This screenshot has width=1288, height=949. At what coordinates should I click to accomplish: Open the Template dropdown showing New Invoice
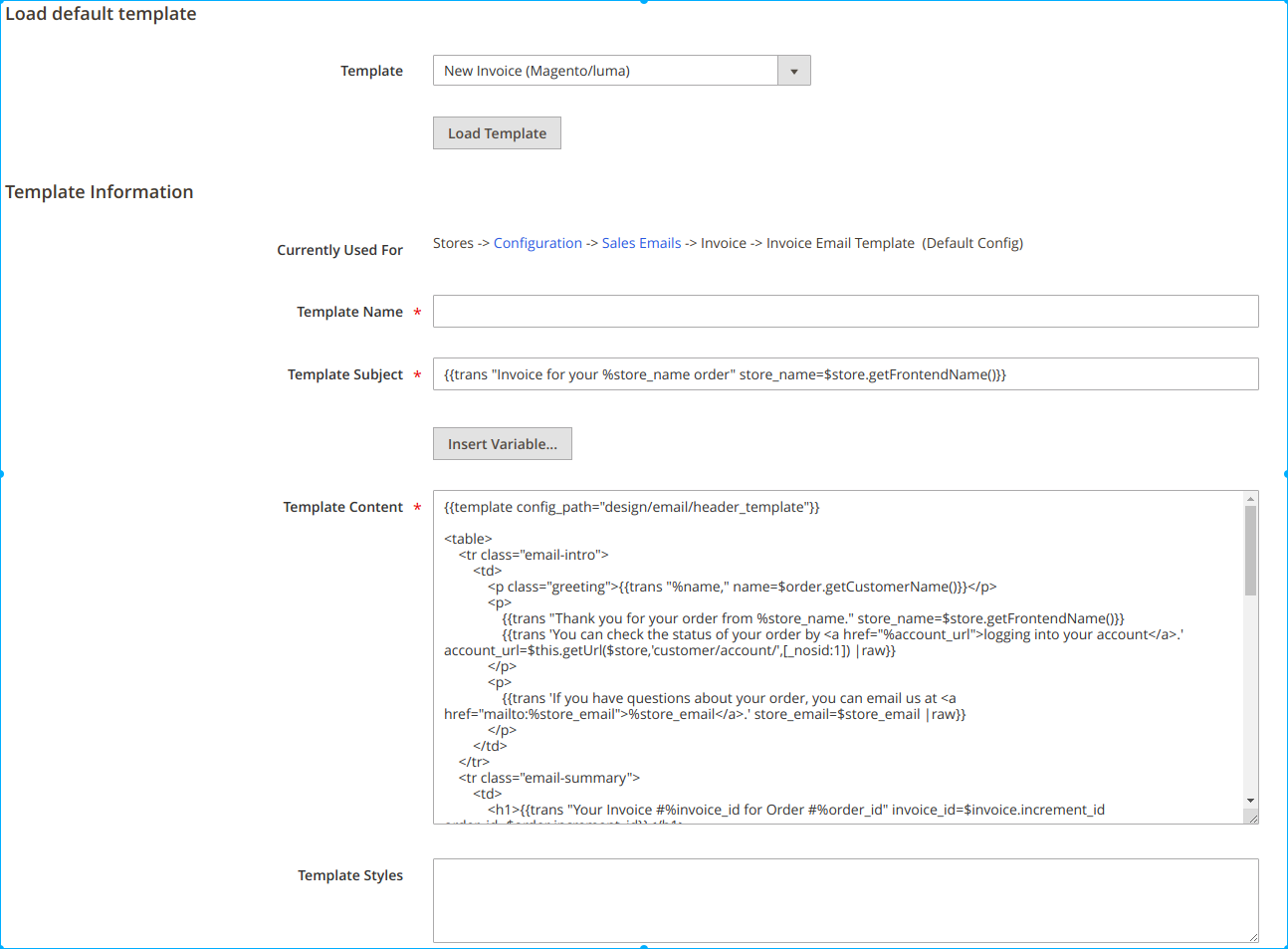click(605, 71)
